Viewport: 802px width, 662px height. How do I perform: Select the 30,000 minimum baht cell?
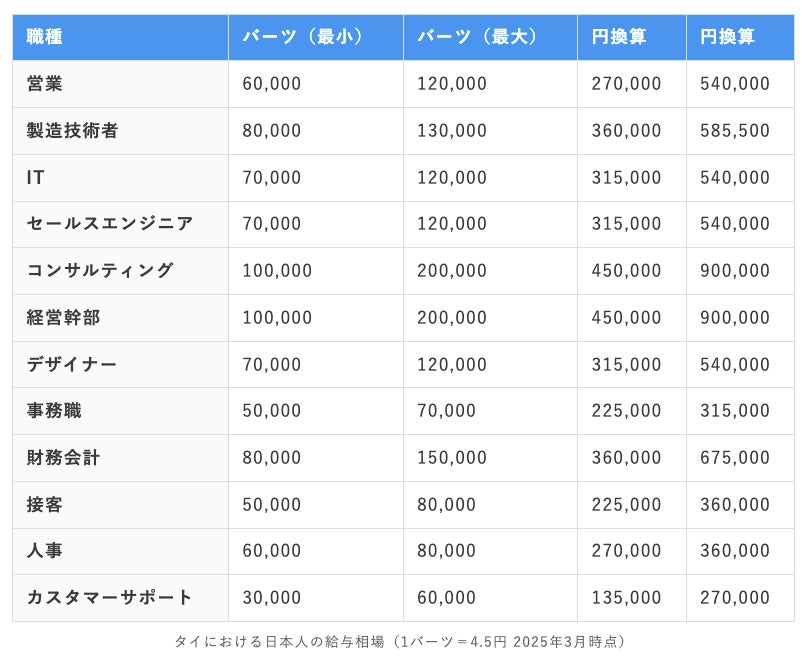pyautogui.click(x=272, y=598)
